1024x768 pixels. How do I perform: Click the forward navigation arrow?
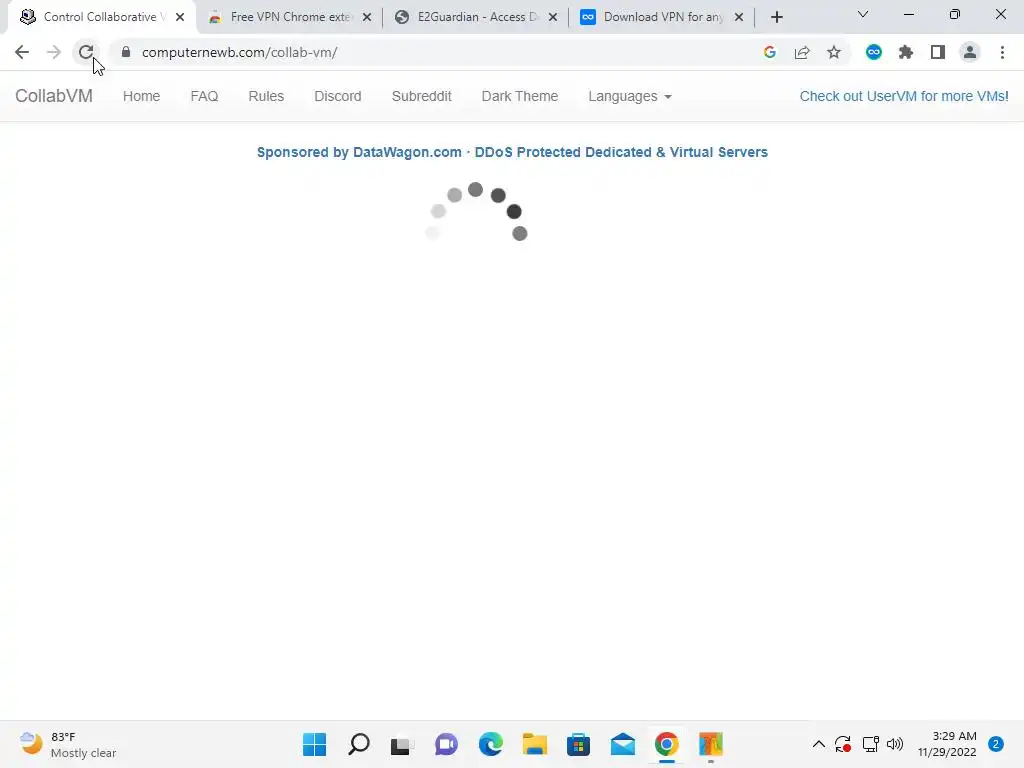click(54, 52)
